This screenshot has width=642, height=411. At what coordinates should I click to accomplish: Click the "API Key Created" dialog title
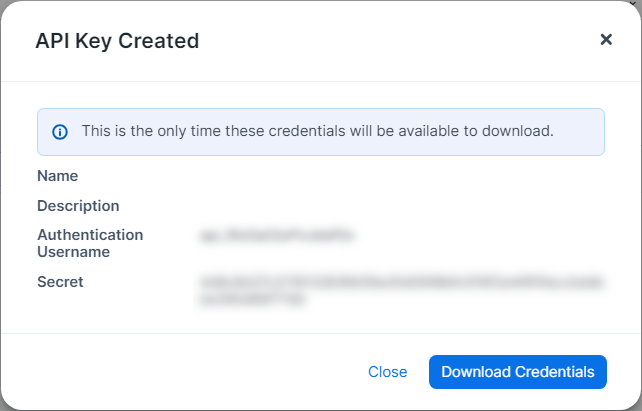(117, 41)
